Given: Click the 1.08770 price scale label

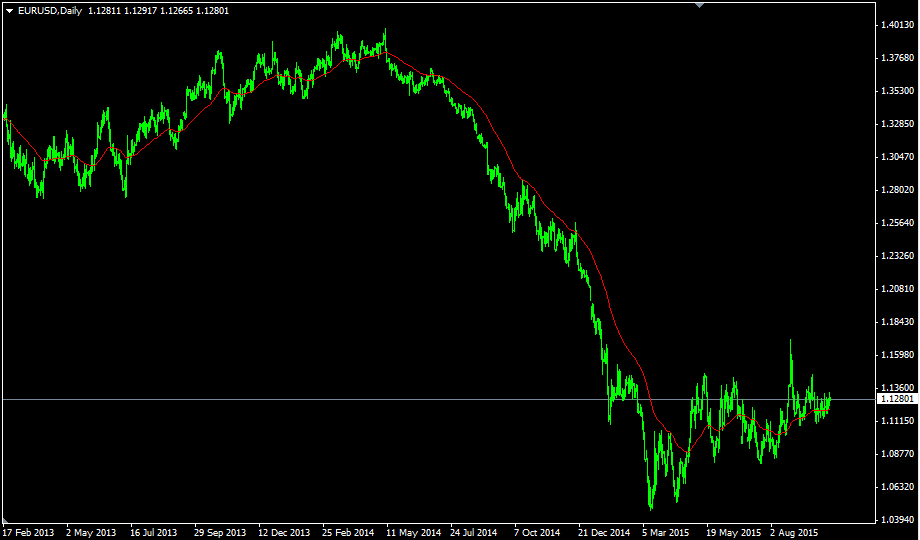Looking at the screenshot, I should point(897,454).
